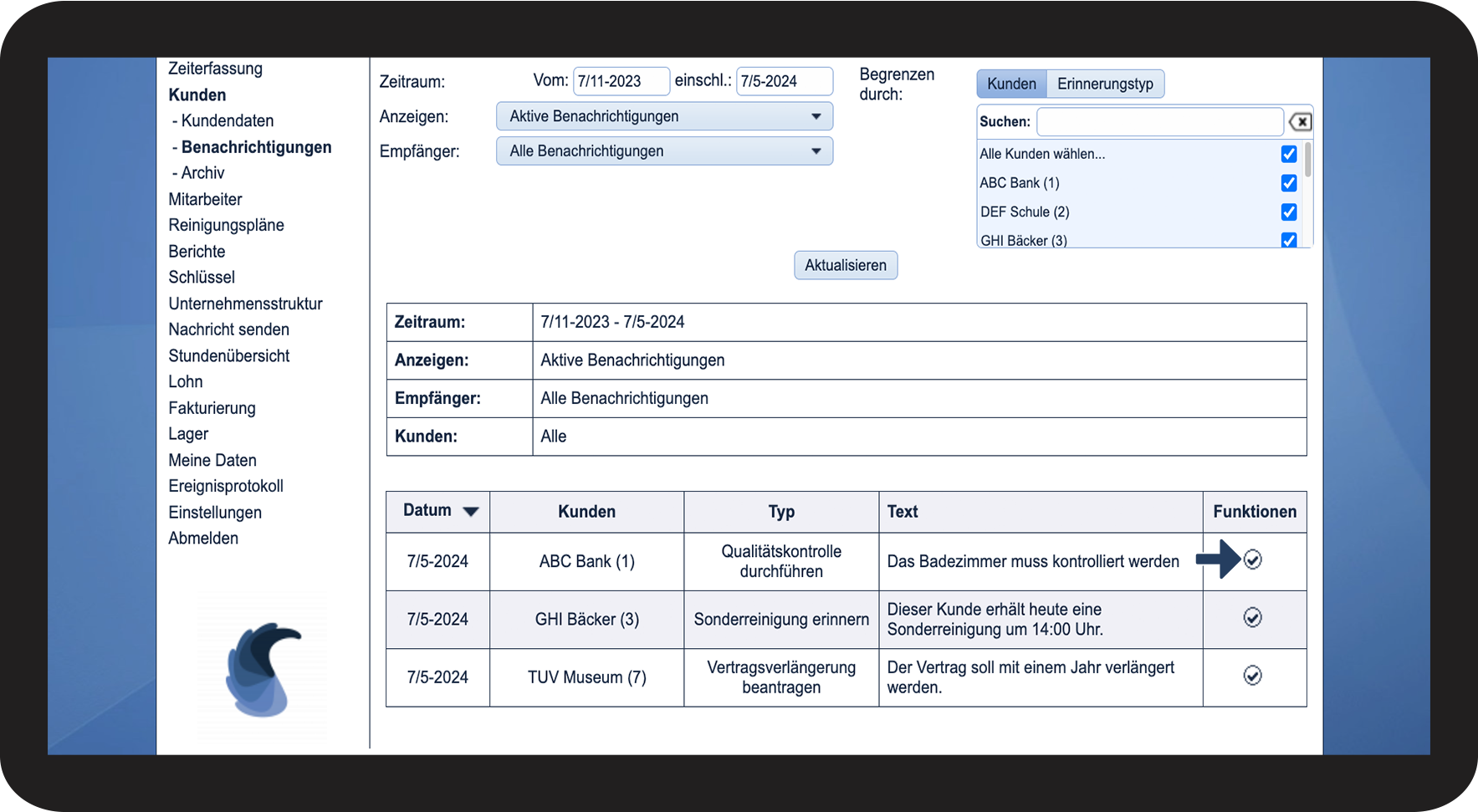Mark TUV Museum notification as done

point(1252,676)
